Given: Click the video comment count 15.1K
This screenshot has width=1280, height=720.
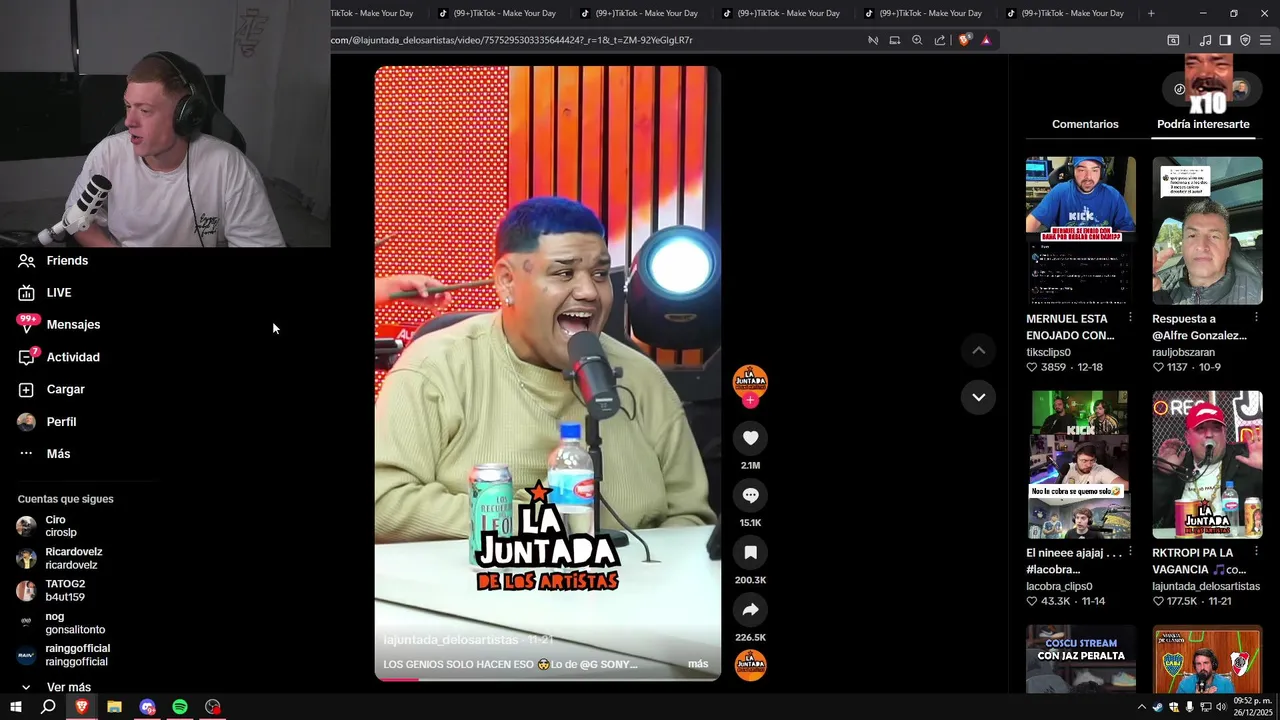Looking at the screenshot, I should [750, 522].
